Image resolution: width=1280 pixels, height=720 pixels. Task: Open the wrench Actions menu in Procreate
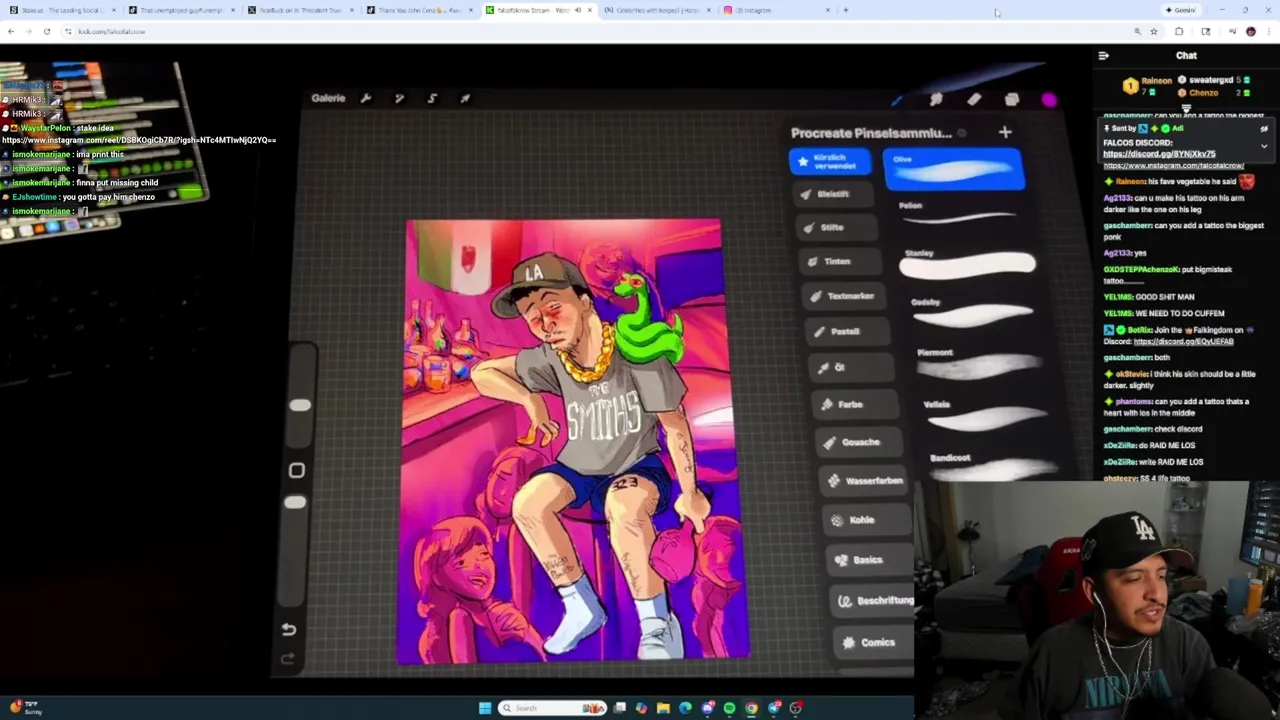point(366,98)
